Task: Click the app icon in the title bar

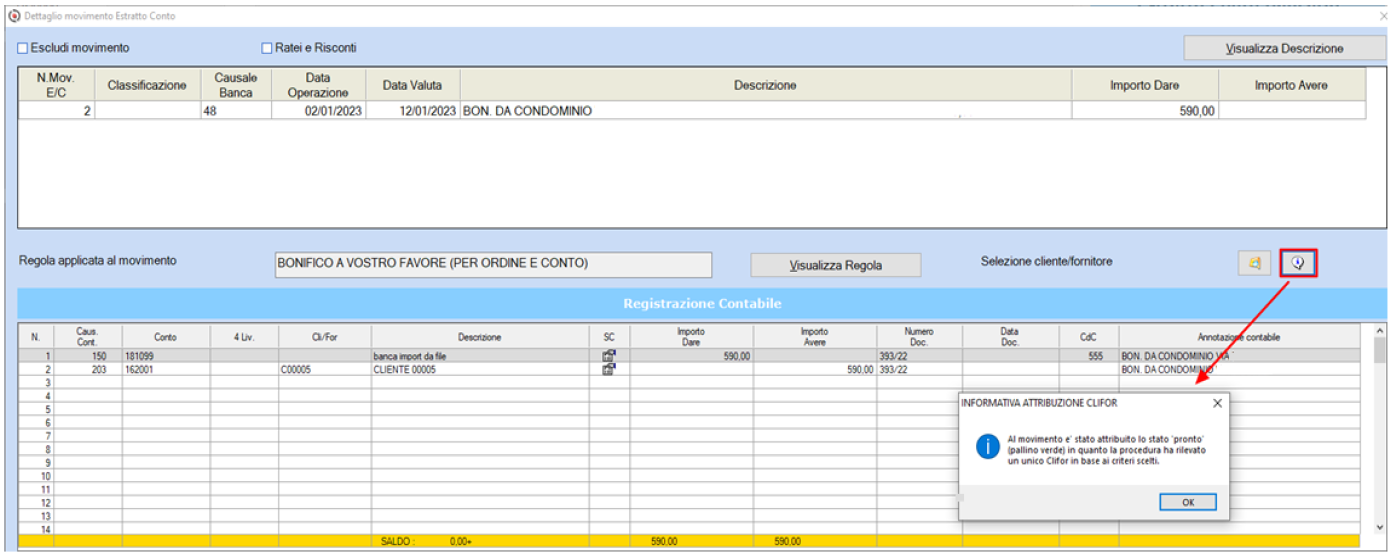Action: pos(13,17)
